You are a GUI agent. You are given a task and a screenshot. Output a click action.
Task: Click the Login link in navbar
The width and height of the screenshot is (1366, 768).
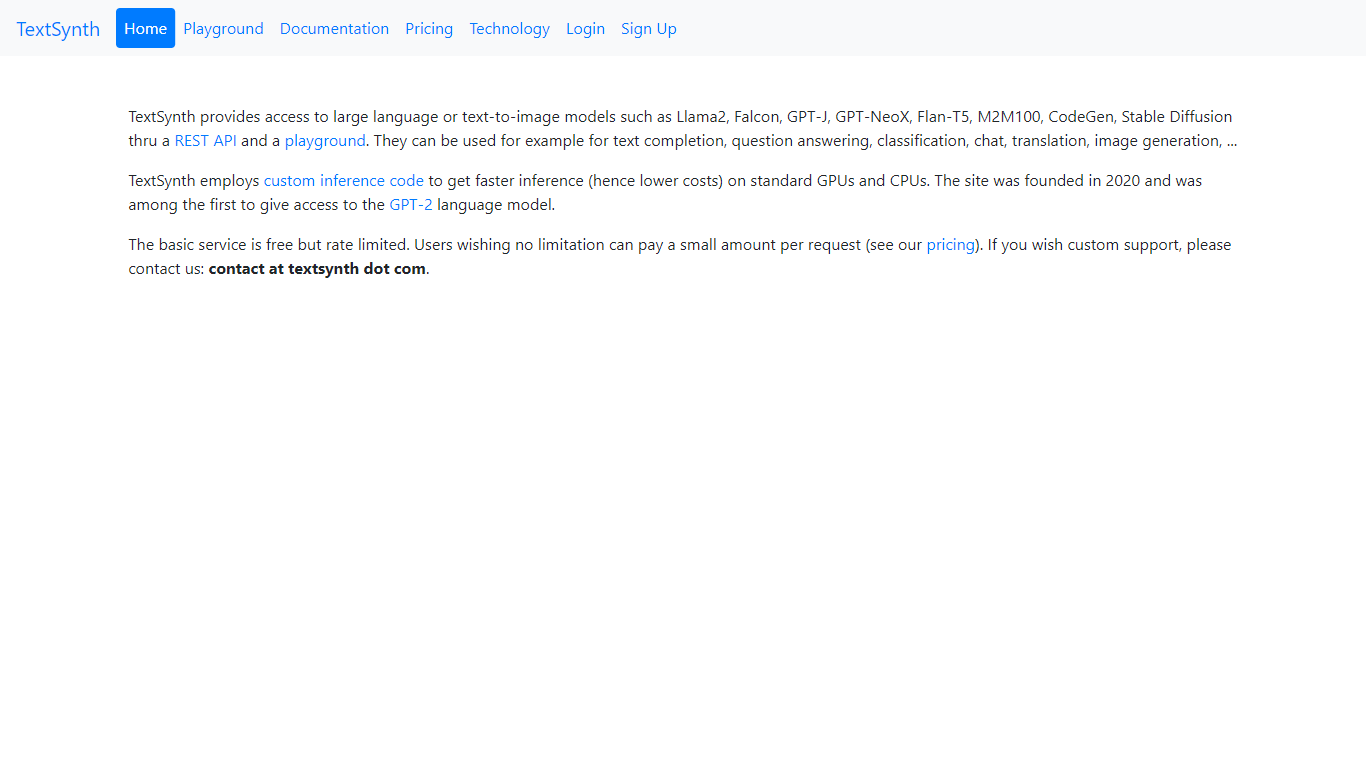585,28
